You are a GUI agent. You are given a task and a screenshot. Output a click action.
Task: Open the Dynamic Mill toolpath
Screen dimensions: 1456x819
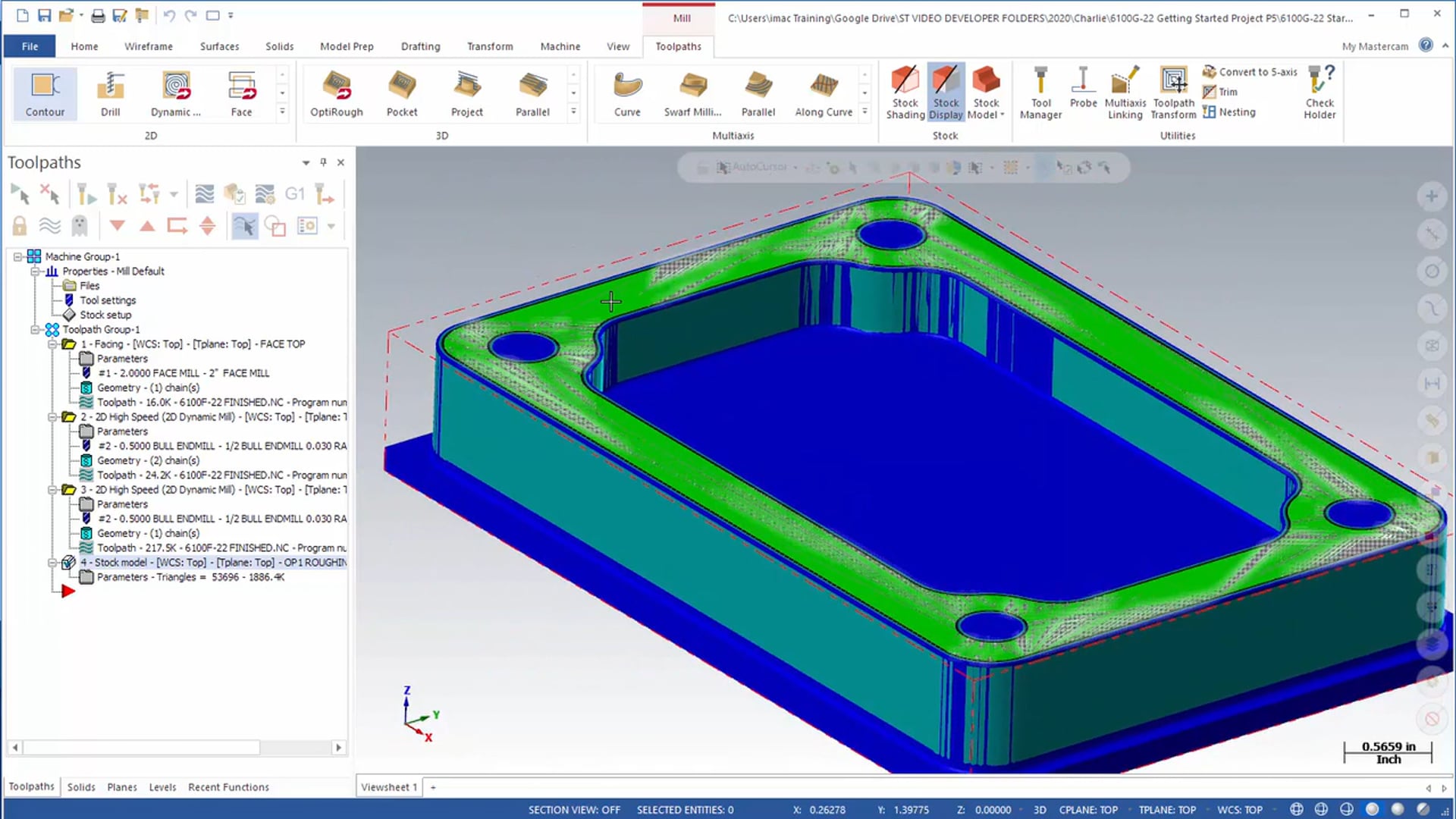click(x=176, y=93)
